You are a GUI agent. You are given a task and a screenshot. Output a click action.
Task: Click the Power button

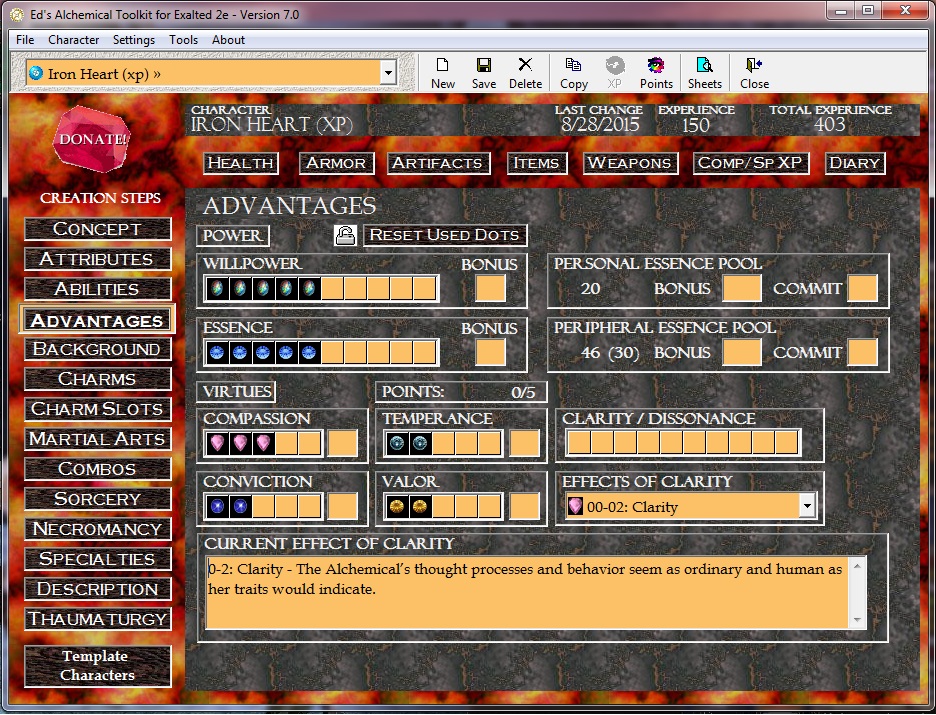pos(233,236)
